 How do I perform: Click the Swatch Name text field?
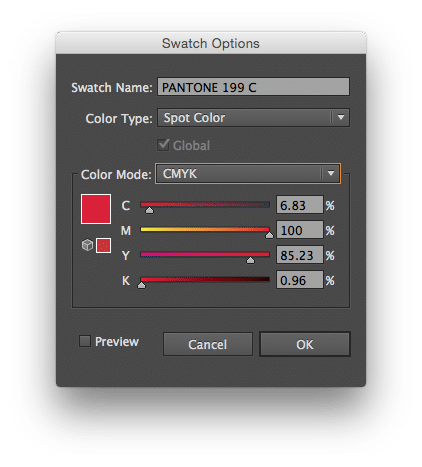tap(253, 87)
